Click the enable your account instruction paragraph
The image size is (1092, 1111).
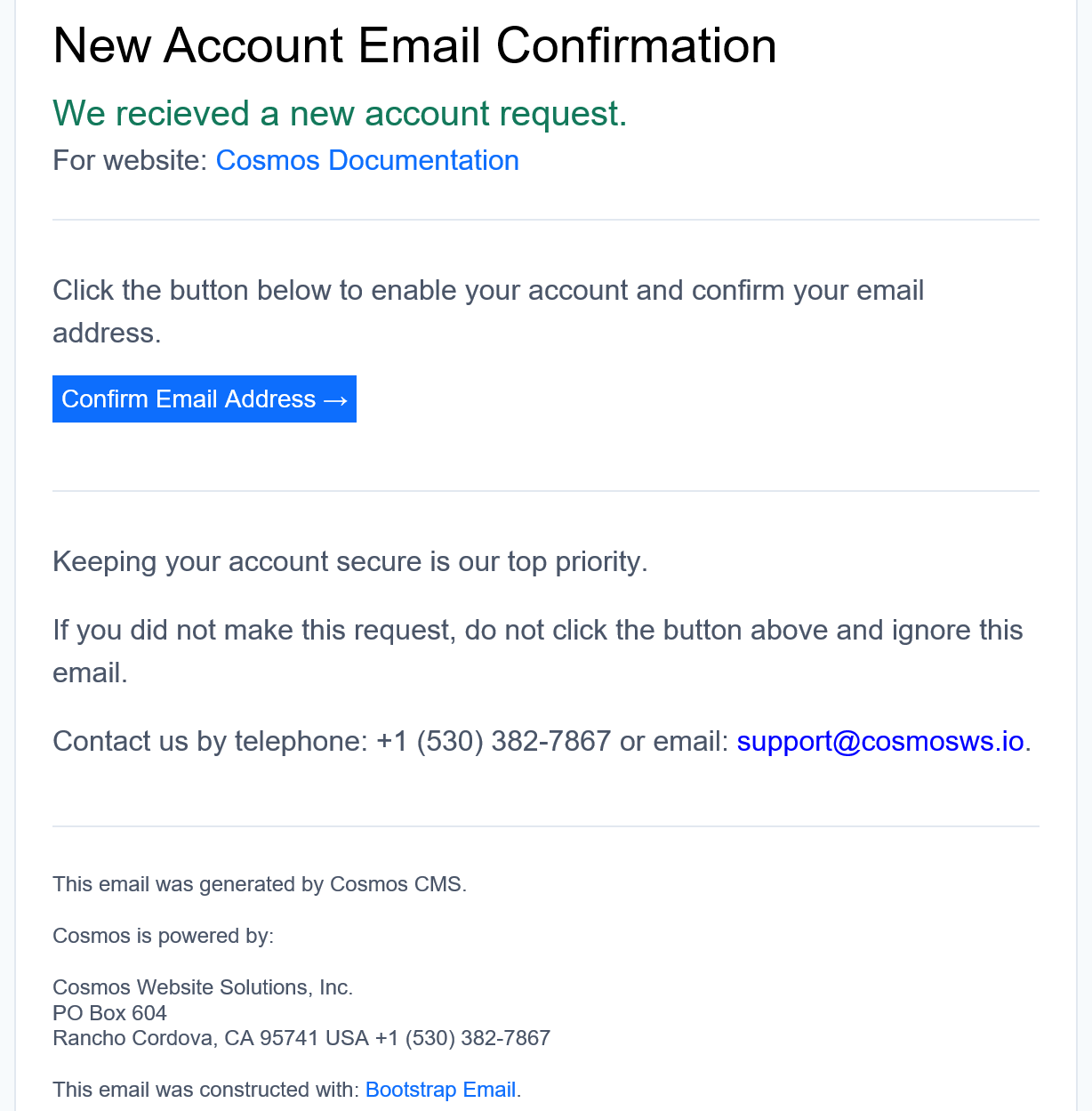(x=488, y=311)
